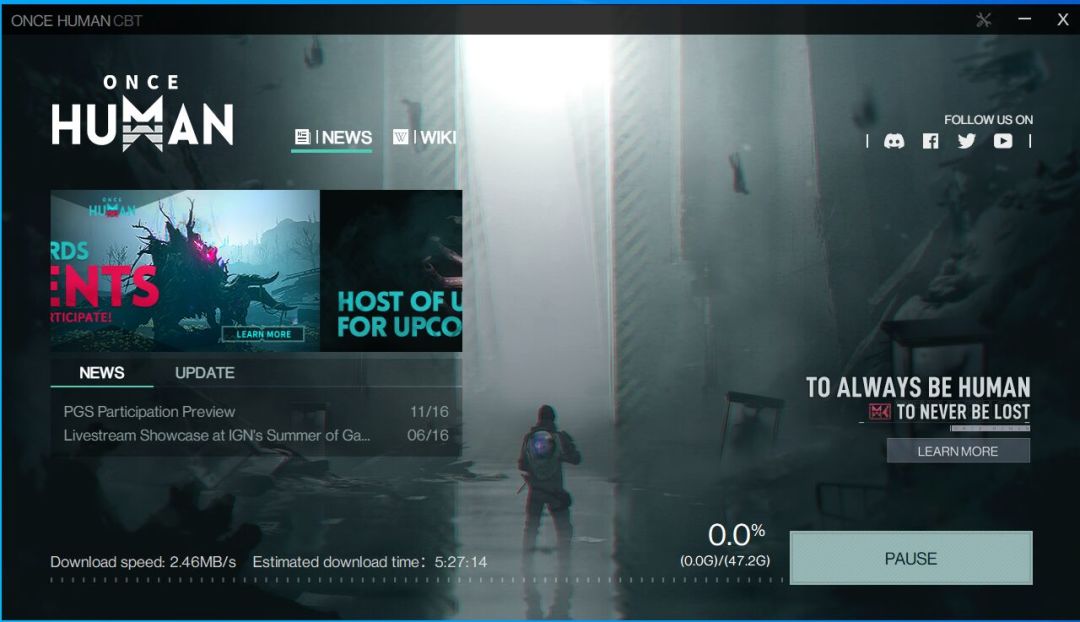
Task: Minimize the launcher window
Action: tap(1025, 19)
